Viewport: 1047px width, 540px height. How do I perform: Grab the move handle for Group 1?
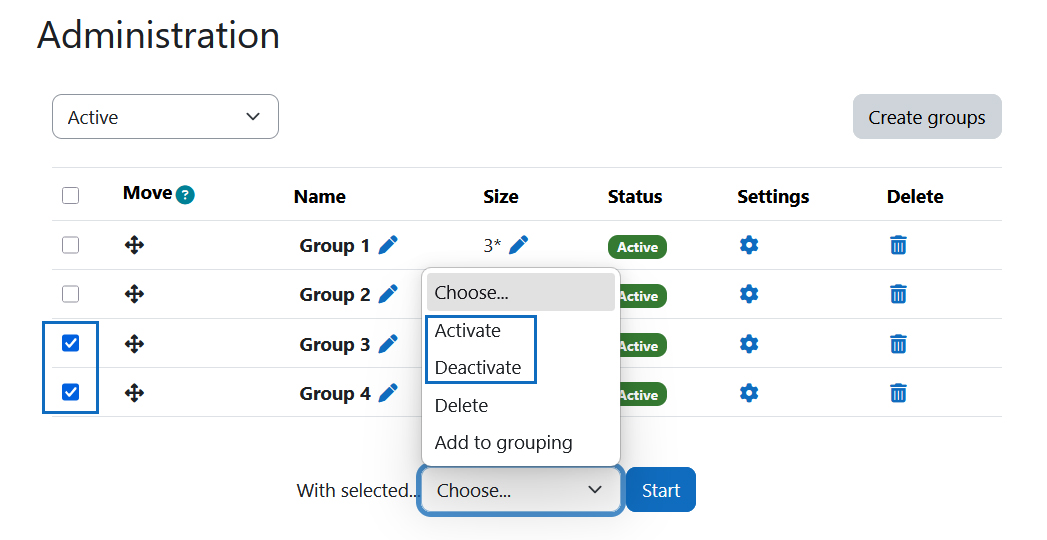pyautogui.click(x=134, y=245)
